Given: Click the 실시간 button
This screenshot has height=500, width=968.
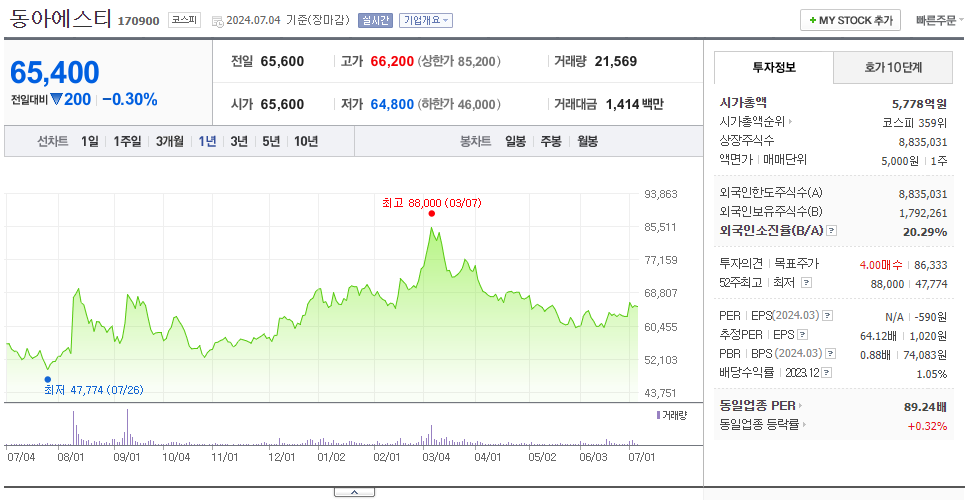Looking at the screenshot, I should (x=375, y=20).
